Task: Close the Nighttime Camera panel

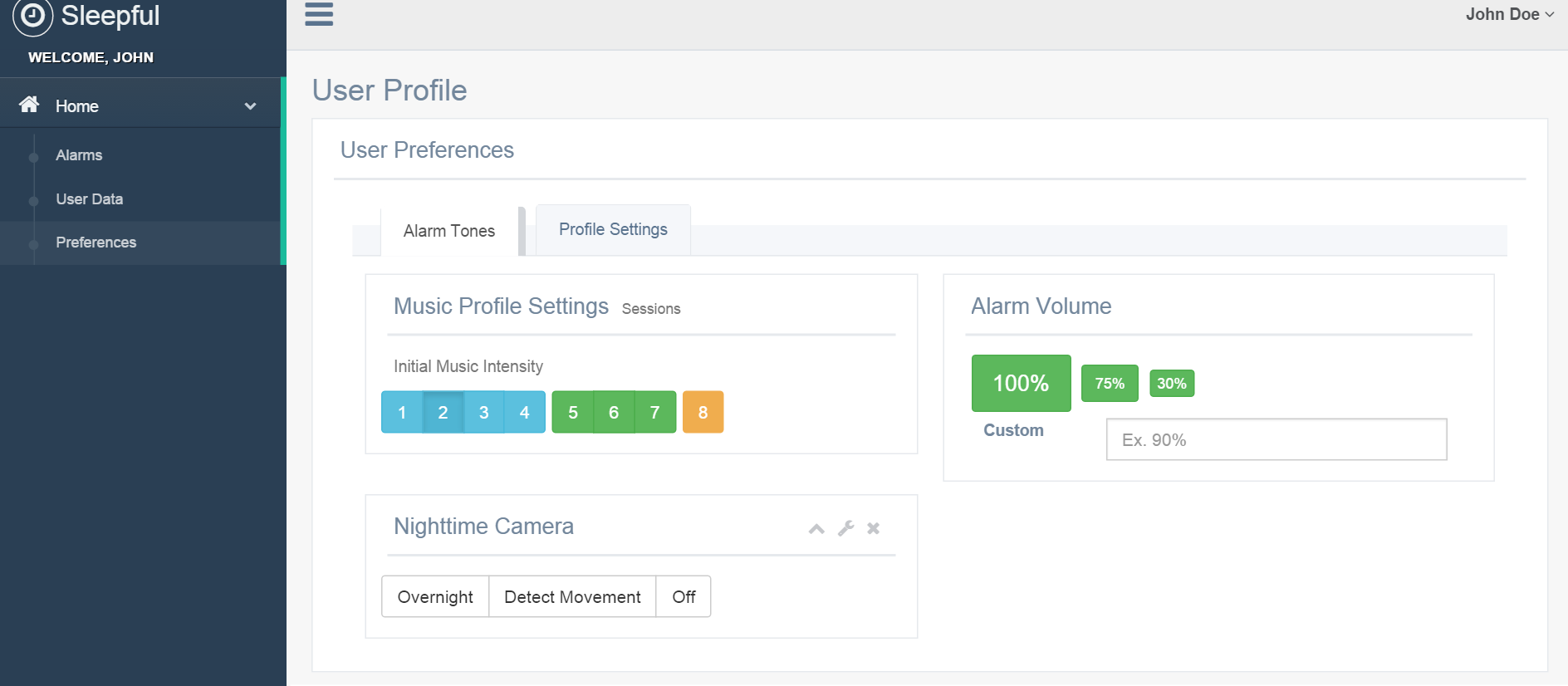Action: [873, 528]
